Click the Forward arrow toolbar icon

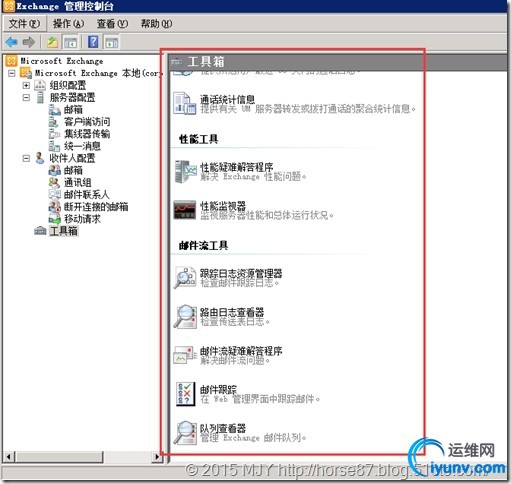pos(29,42)
